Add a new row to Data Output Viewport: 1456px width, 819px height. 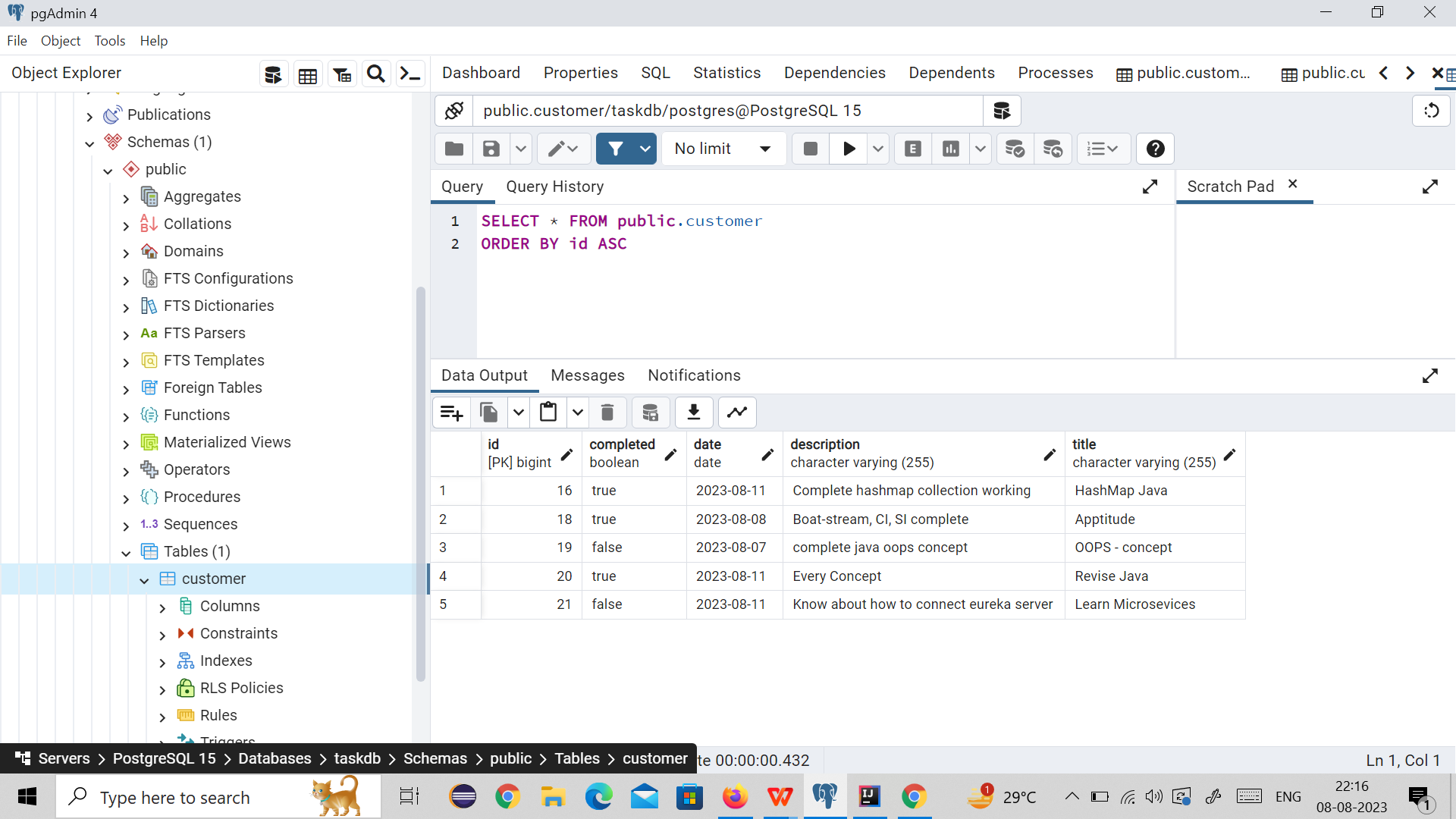(x=450, y=412)
